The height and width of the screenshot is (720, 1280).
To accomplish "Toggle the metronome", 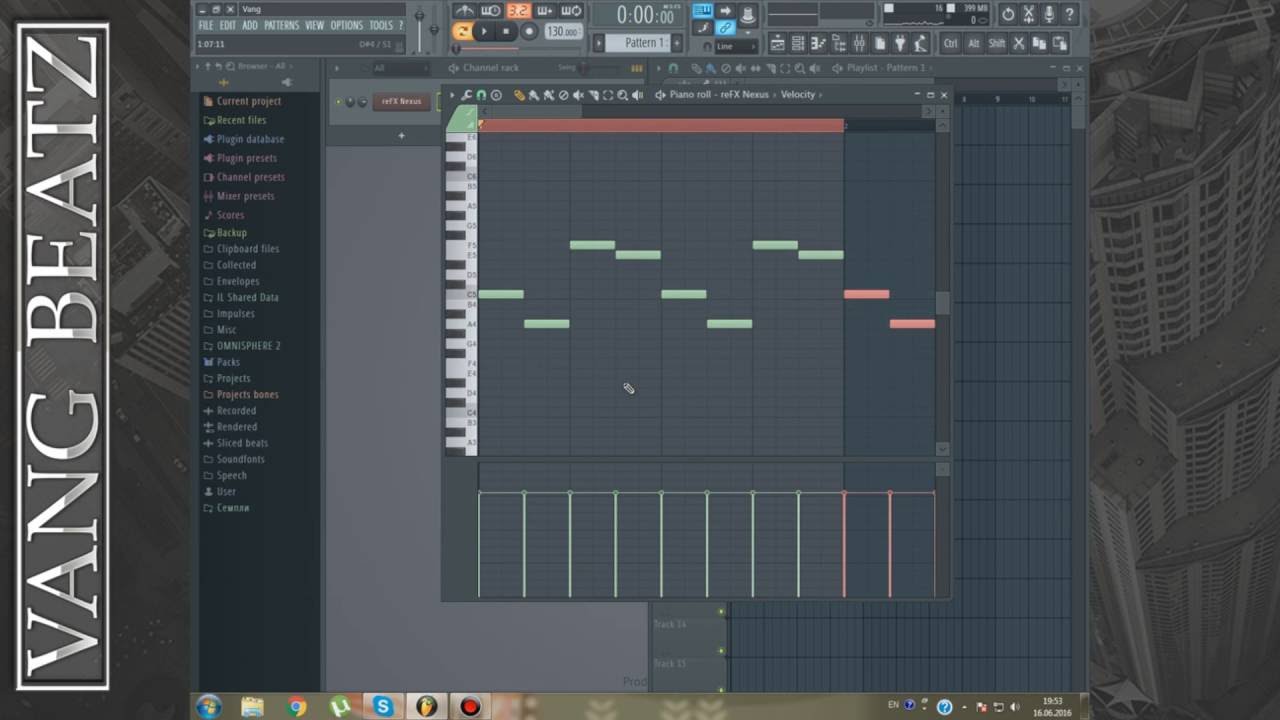I will click(x=463, y=10).
